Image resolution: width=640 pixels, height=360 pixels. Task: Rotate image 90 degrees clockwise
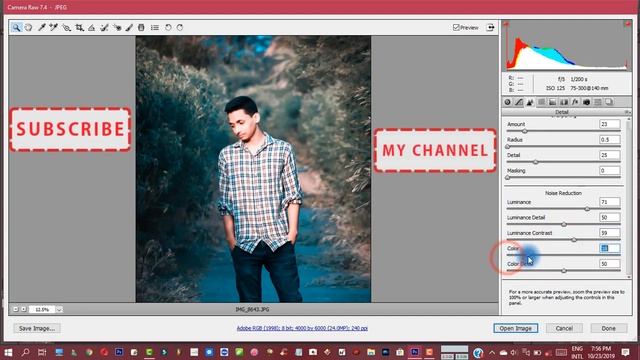[180, 27]
